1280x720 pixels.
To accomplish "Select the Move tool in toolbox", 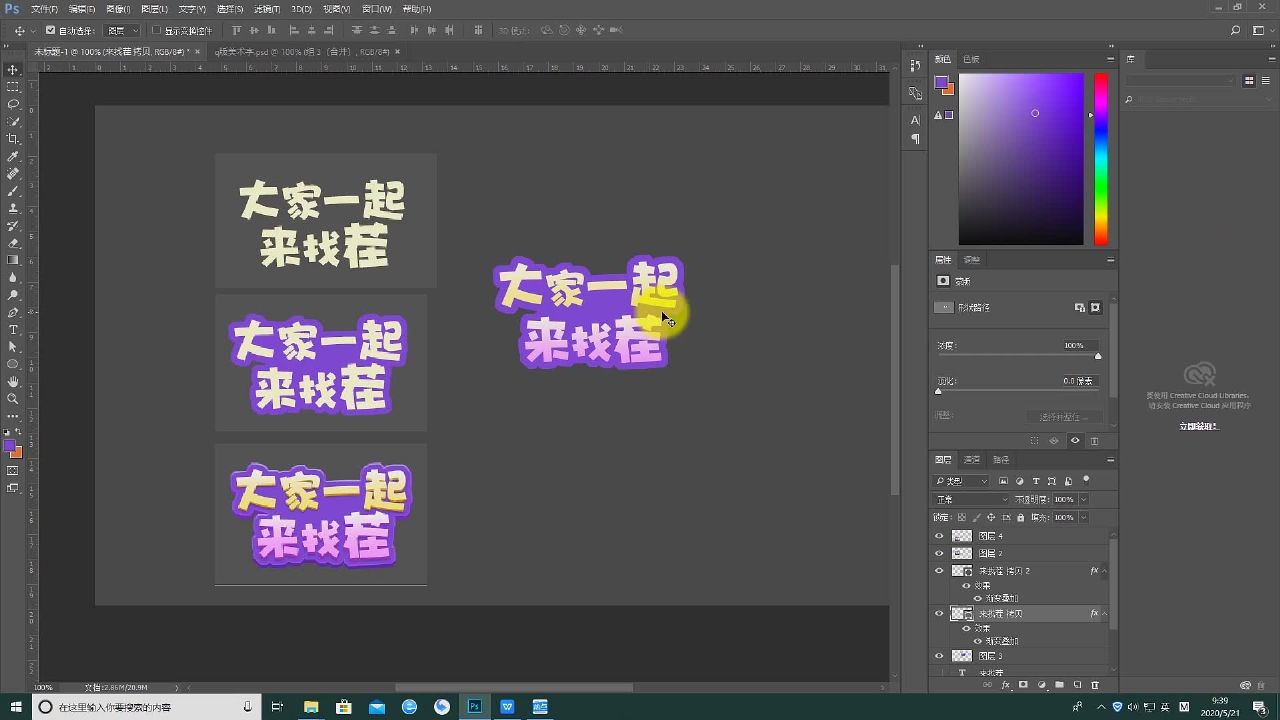I will [13, 70].
